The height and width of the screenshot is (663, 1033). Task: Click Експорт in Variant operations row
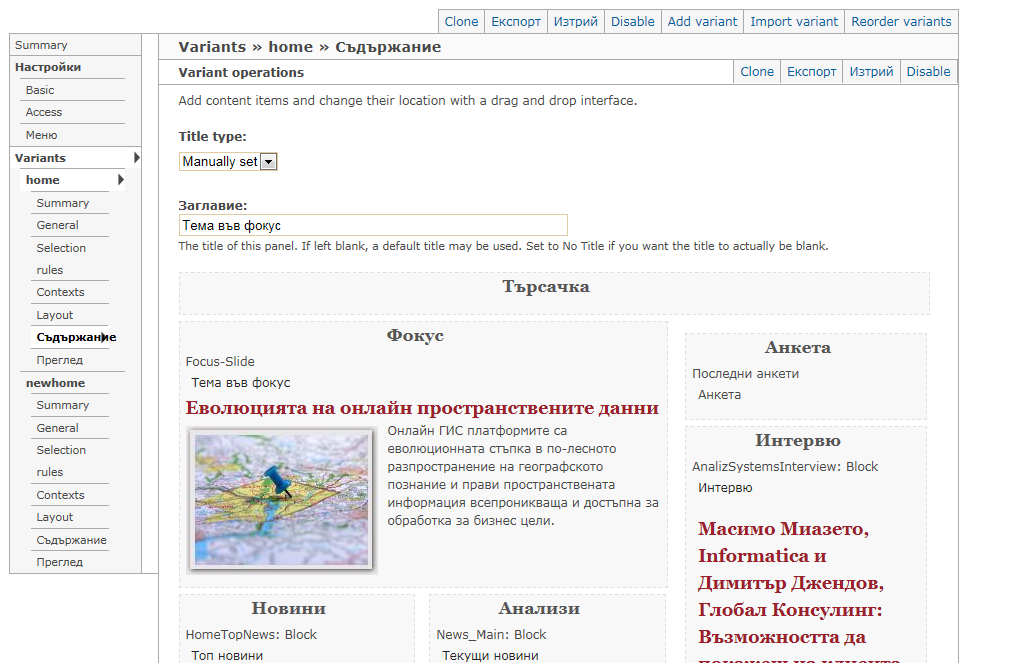(x=811, y=71)
